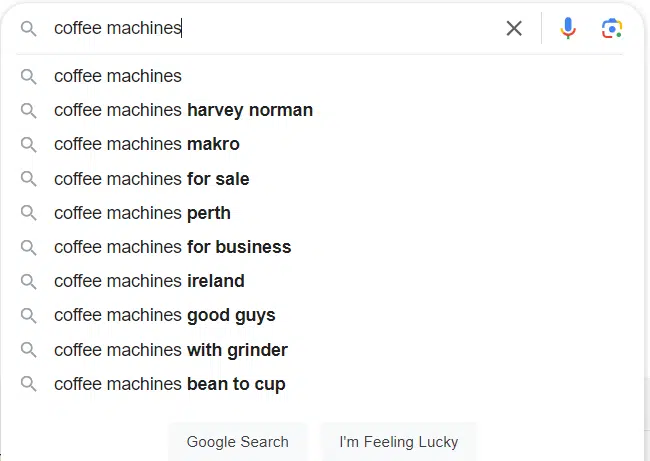Pick the 'coffee machines makro' suggestion
The width and height of the screenshot is (650, 461).
coord(319,144)
